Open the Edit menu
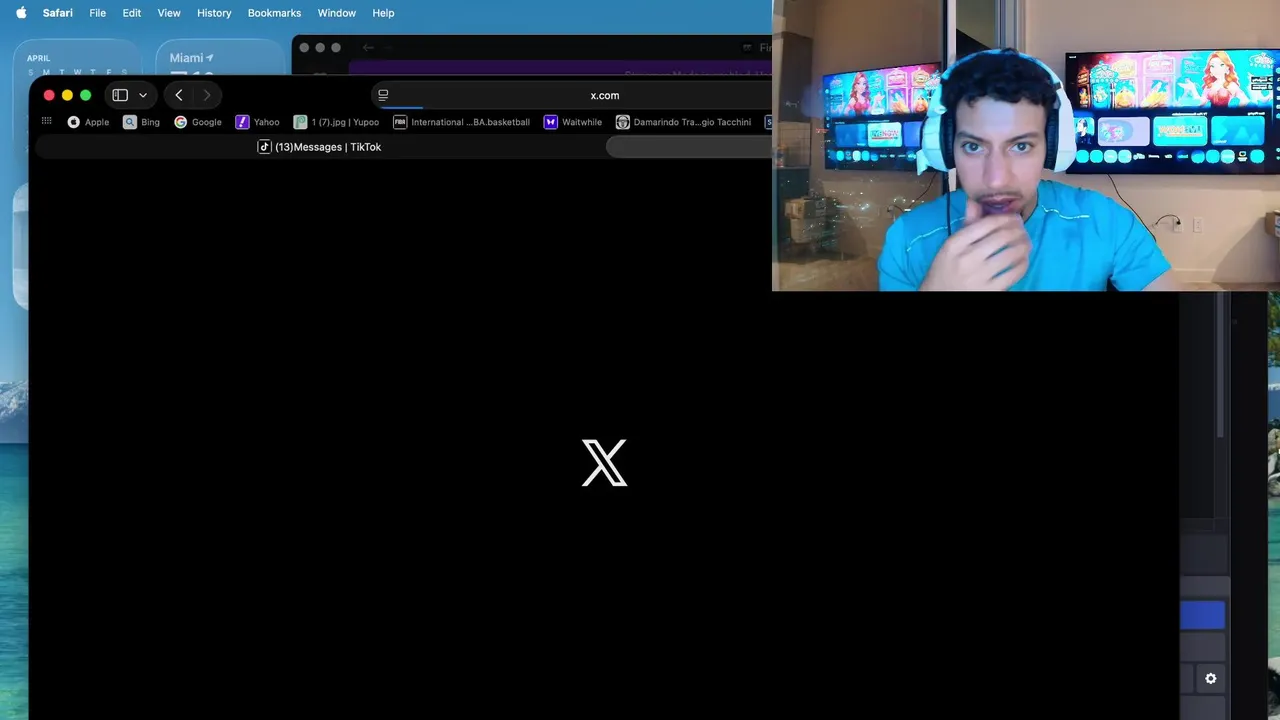The height and width of the screenshot is (720, 1280). 131,13
